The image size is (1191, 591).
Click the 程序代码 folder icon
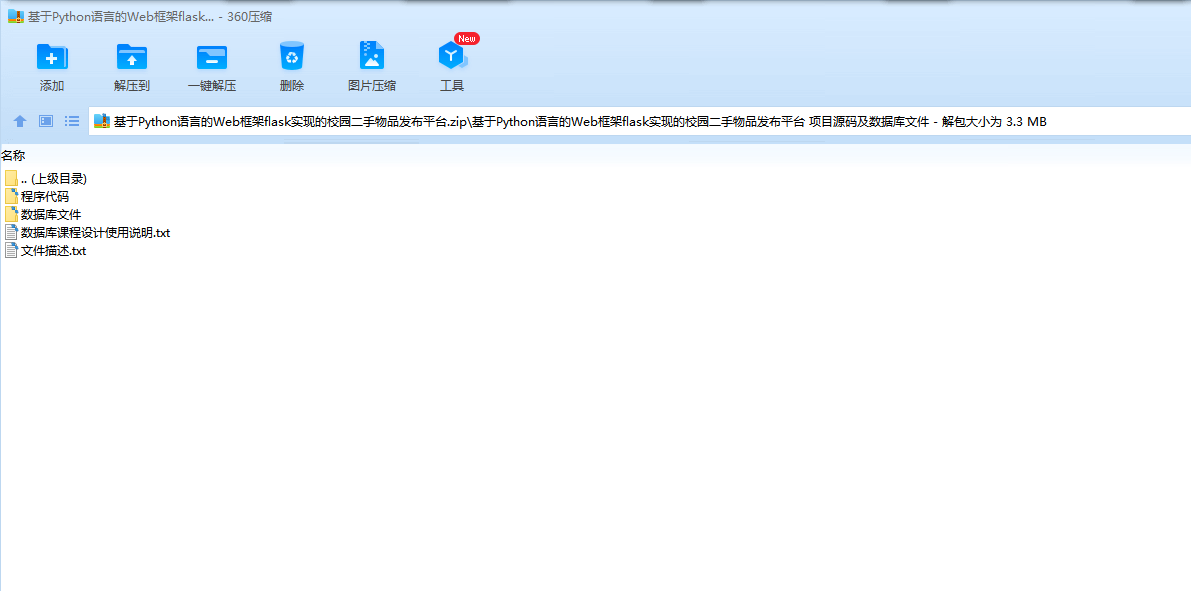pos(11,196)
